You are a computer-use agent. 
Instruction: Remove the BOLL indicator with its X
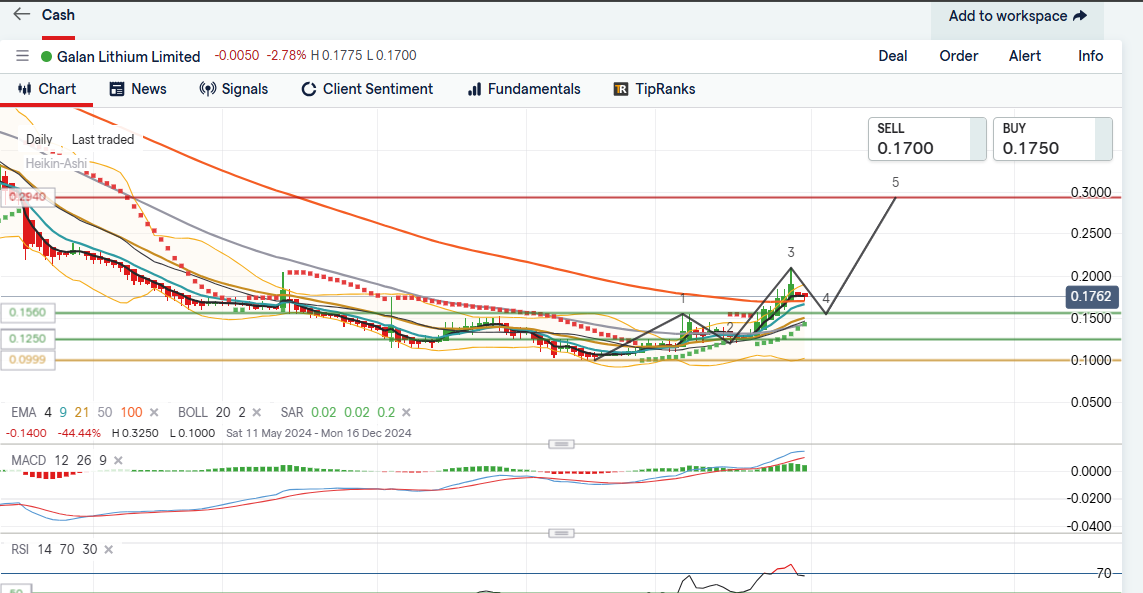pyautogui.click(x=256, y=412)
